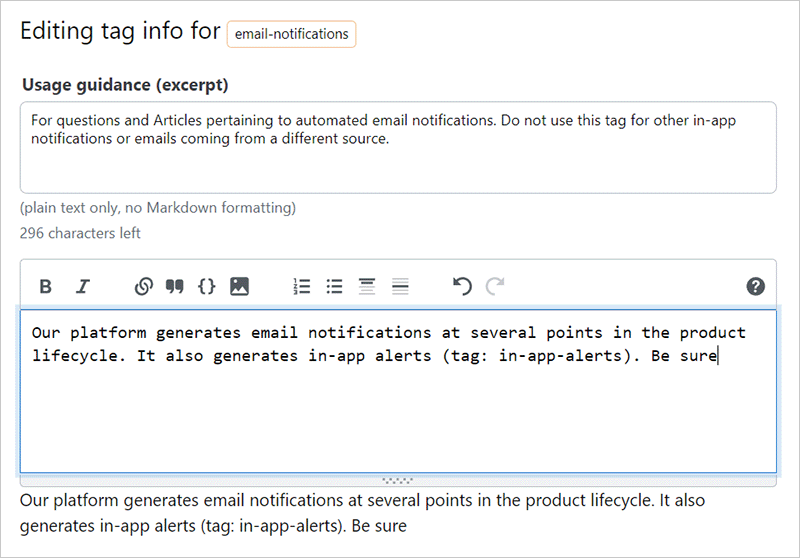The width and height of the screenshot is (800, 558).
Task: Apply italic formatting from the toolbar
Action: point(83,287)
